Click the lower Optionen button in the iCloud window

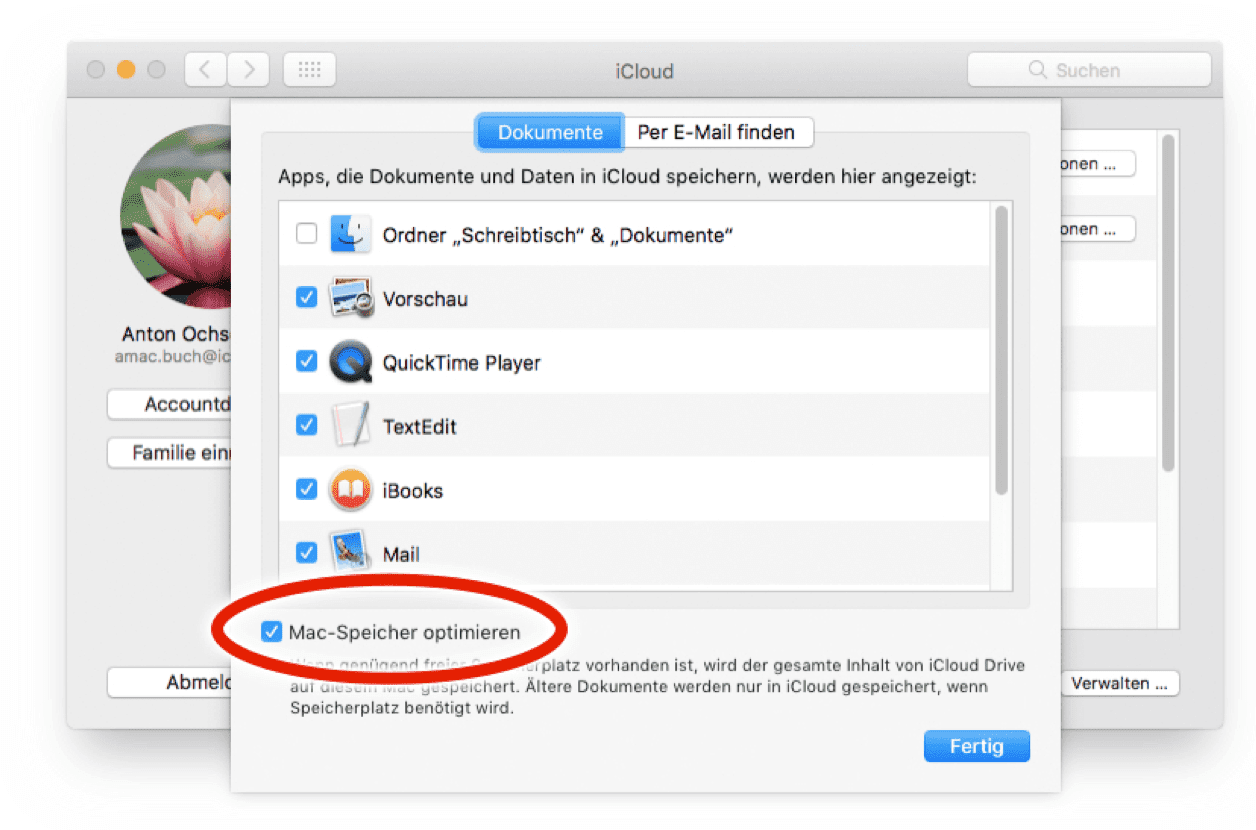pyautogui.click(x=1097, y=229)
